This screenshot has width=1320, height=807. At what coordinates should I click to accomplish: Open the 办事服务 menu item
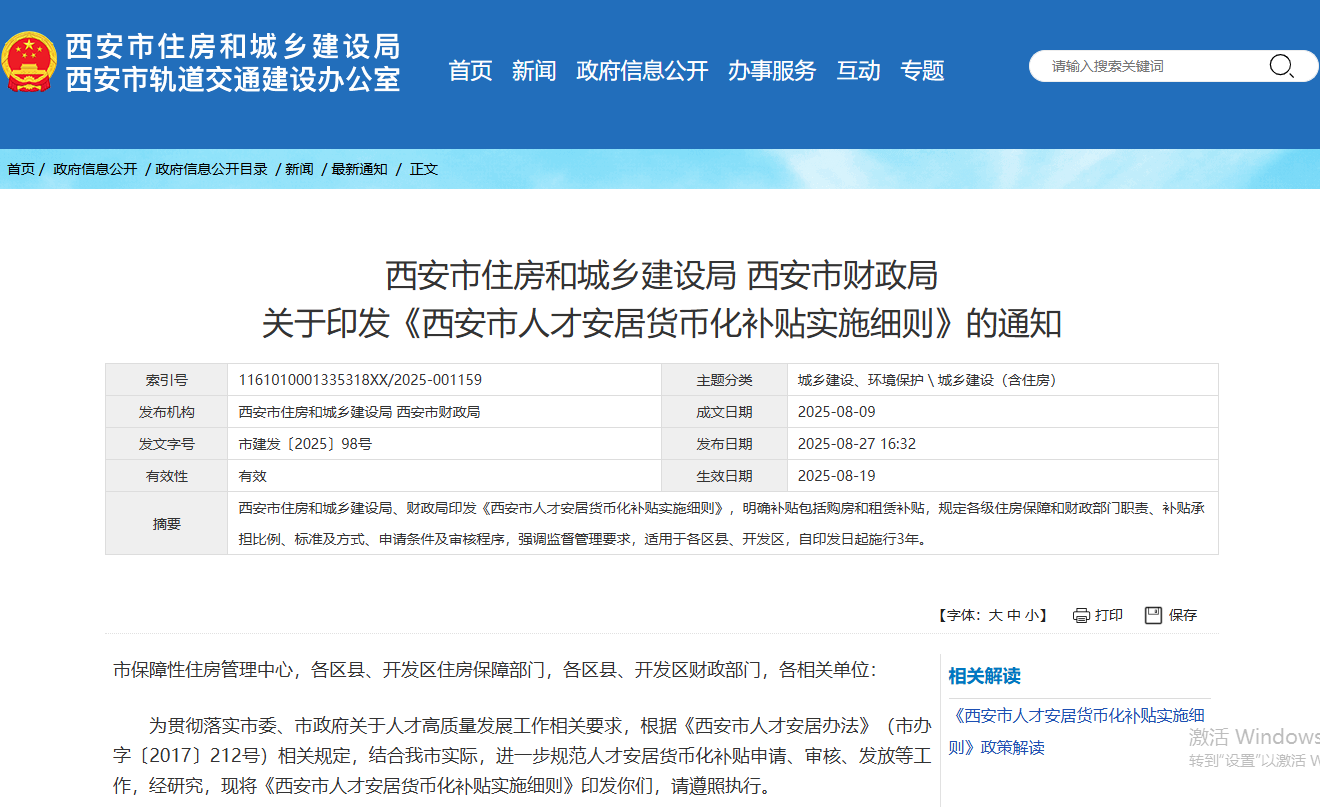tap(772, 71)
